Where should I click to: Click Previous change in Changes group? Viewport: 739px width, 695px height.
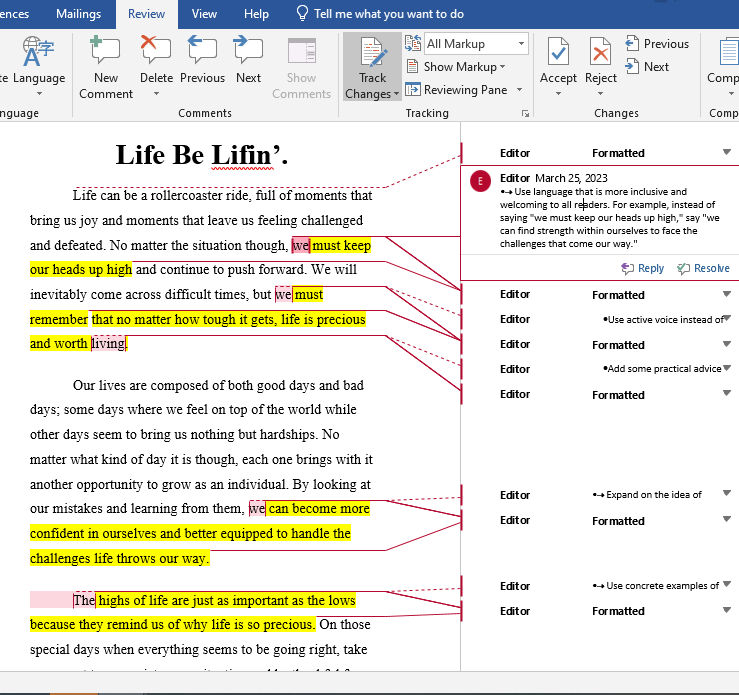657,44
